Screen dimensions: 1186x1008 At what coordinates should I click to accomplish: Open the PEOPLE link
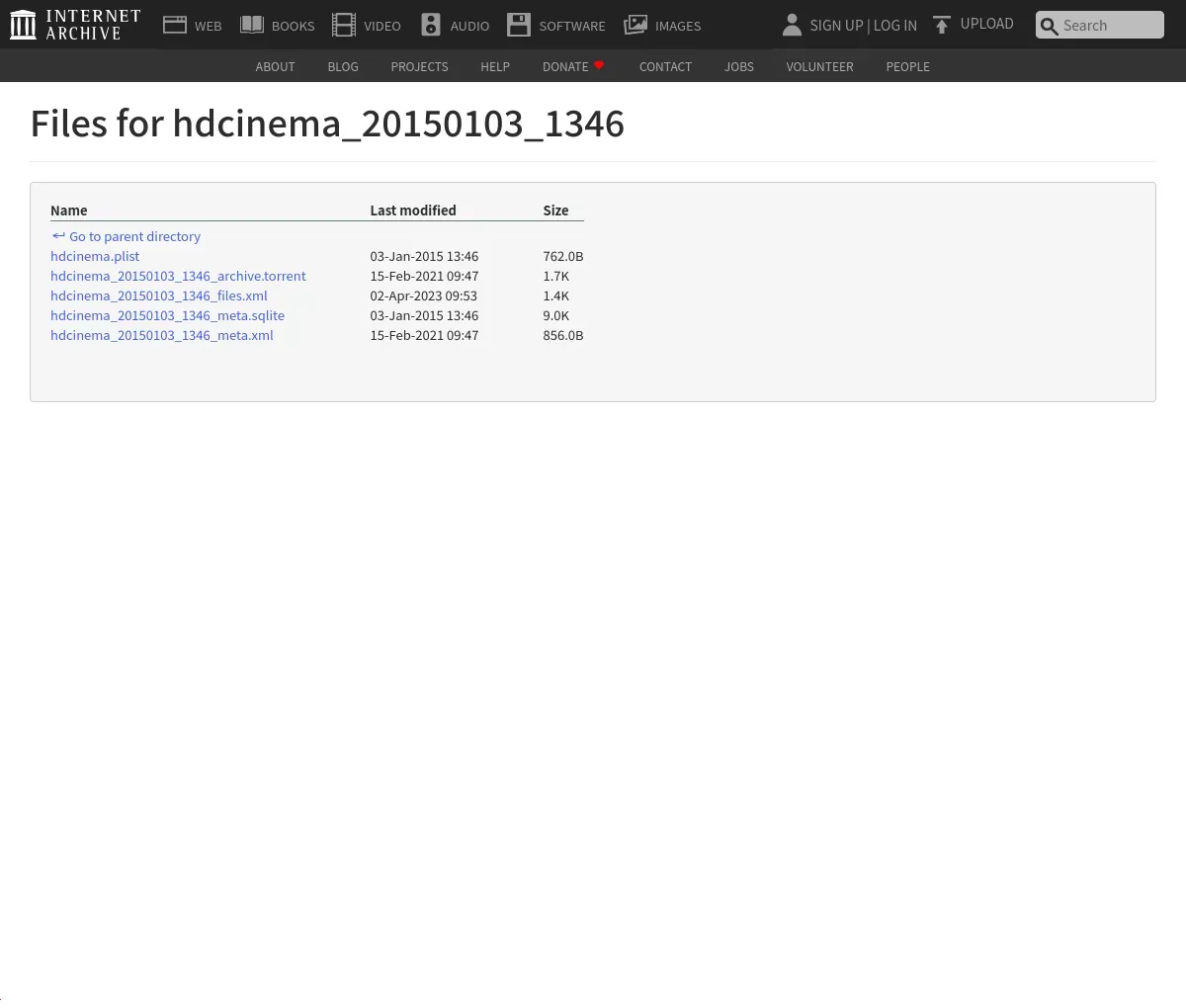(x=907, y=66)
